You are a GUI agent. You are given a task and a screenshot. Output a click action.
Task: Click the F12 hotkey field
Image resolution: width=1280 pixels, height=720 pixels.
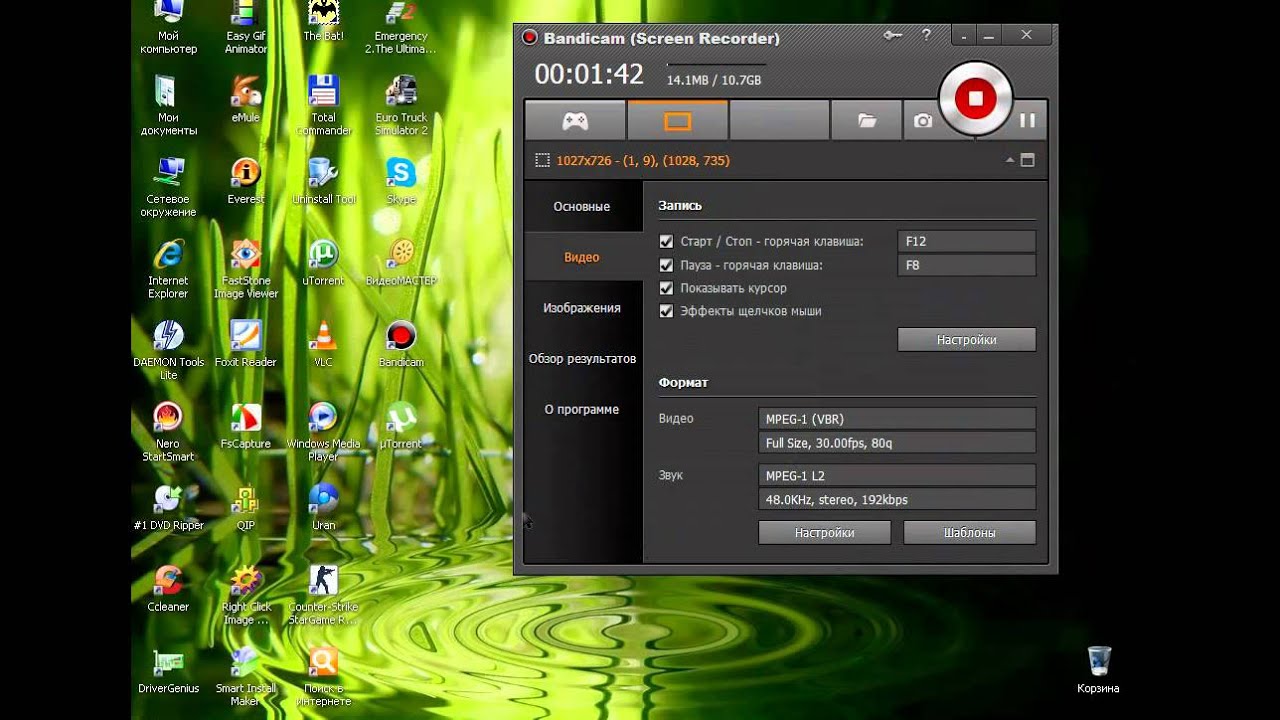[x=967, y=242]
